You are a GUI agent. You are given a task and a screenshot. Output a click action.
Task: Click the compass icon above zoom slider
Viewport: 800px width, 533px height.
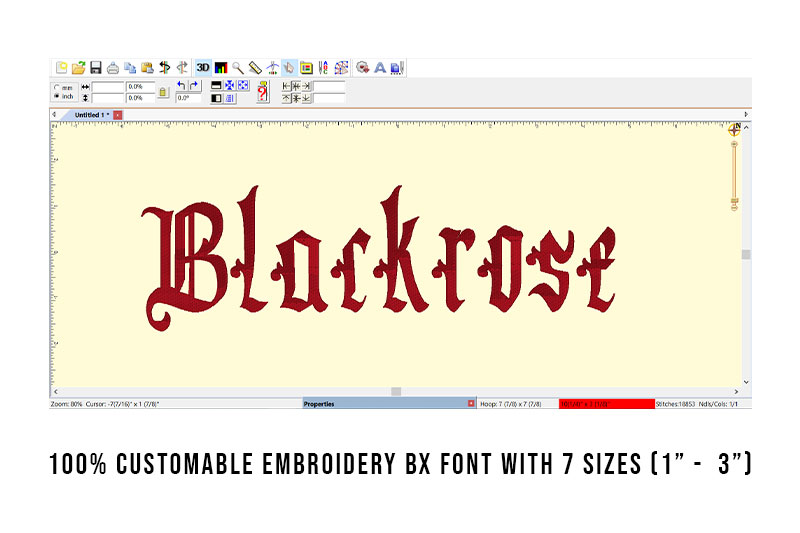click(735, 130)
